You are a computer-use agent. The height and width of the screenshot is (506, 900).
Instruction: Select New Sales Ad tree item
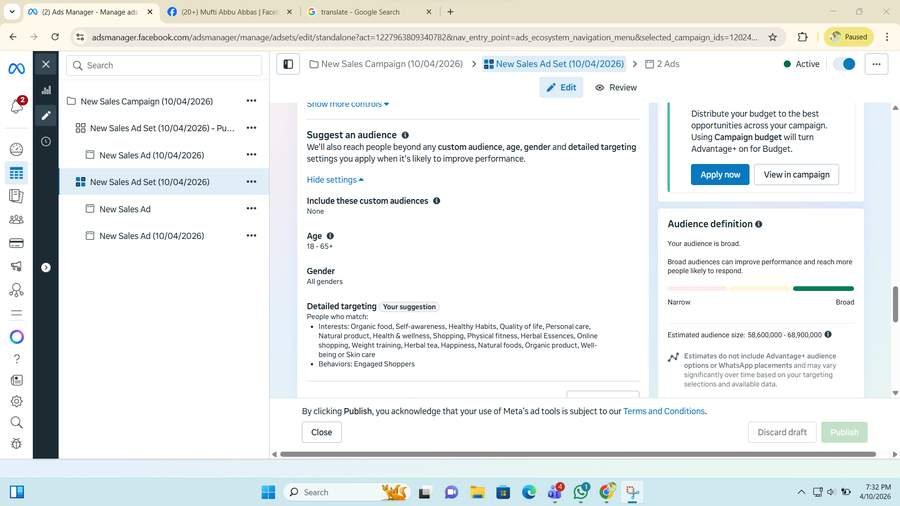(125, 209)
